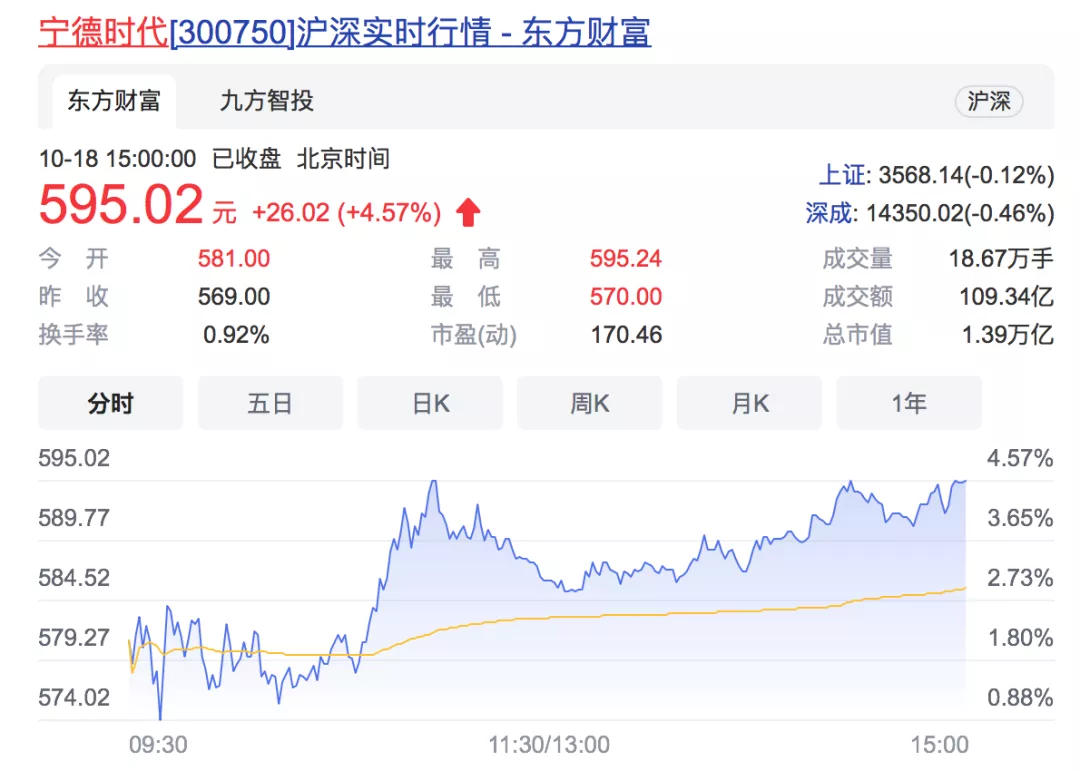Screen dimensions: 1080x771
Task: Click the 3.65% percent axis label
Action: 1020,518
